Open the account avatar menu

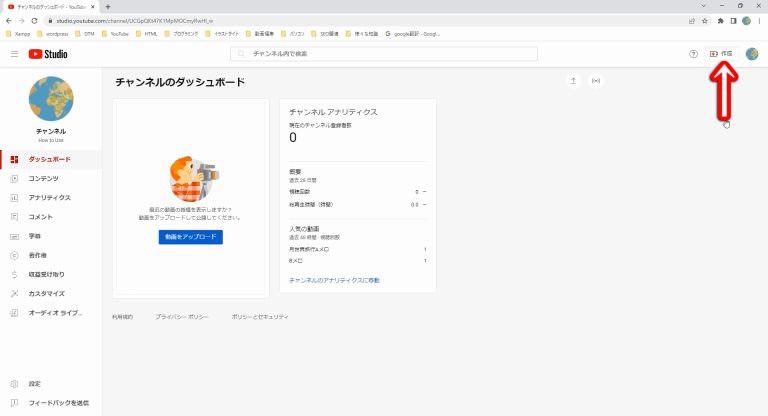point(750,53)
